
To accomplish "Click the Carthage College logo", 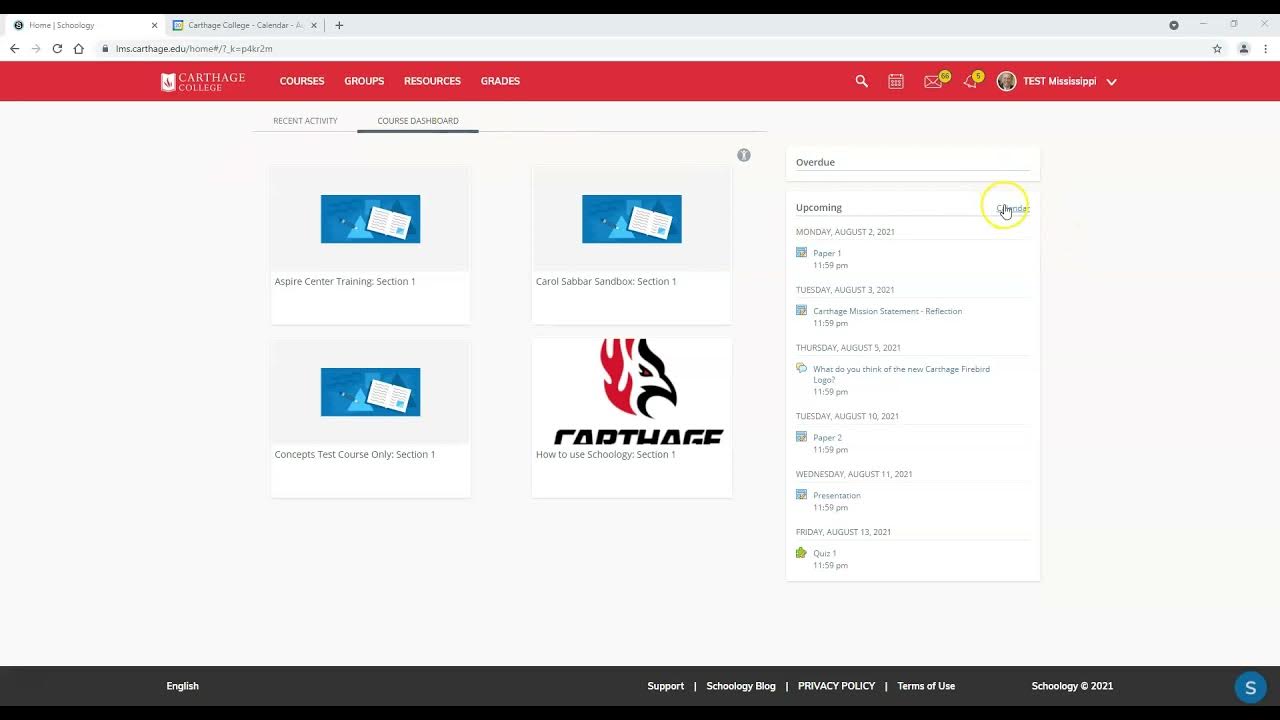I will tap(203, 81).
